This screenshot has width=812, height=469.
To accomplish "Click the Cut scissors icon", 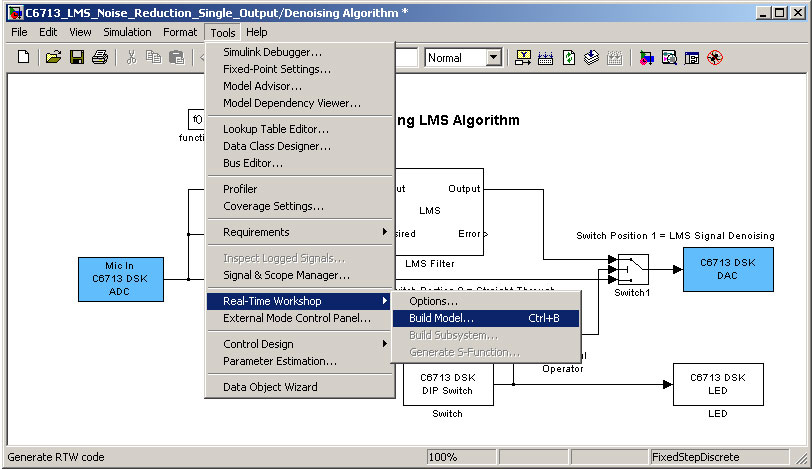I will 131,57.
